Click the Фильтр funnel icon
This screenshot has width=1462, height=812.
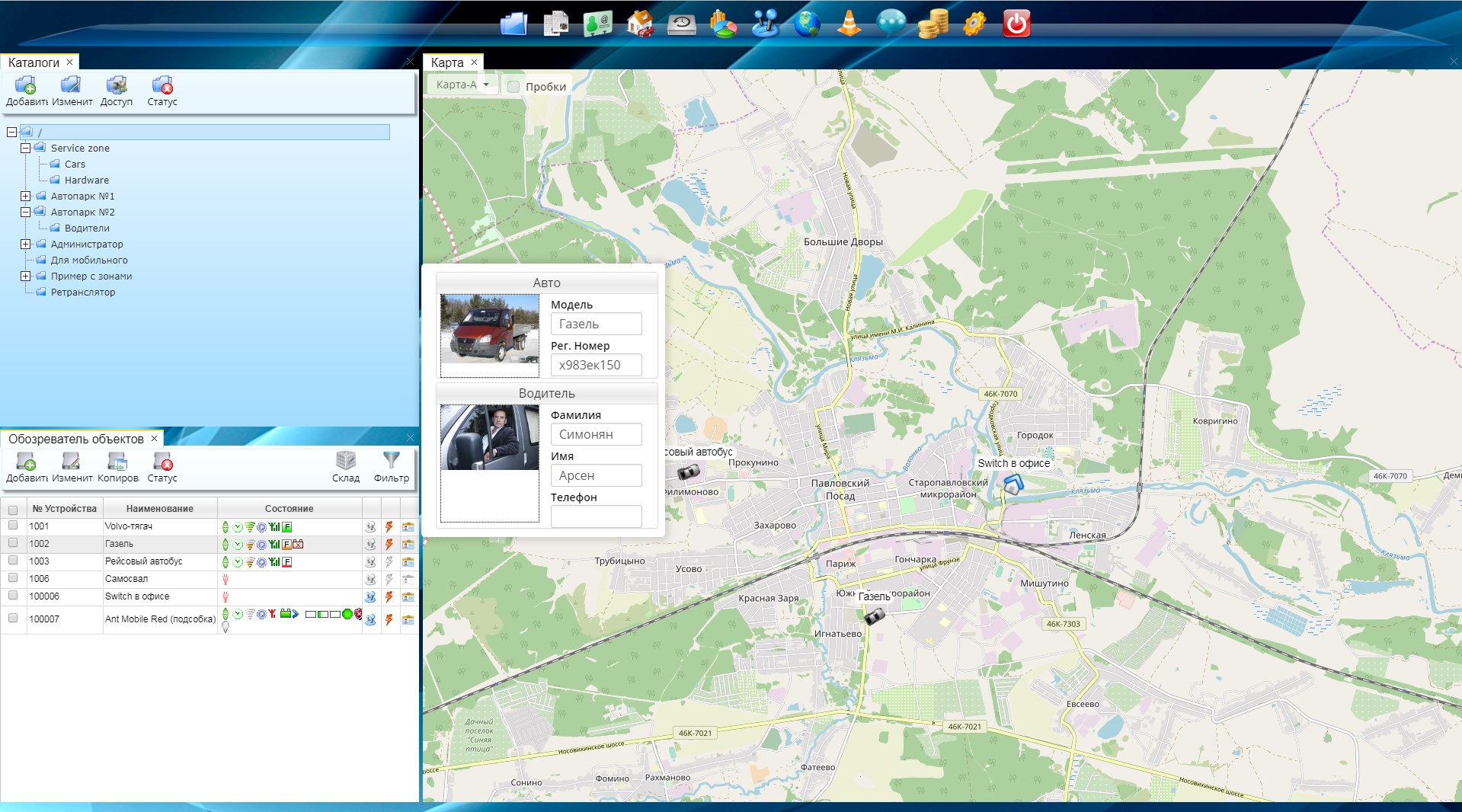391,461
